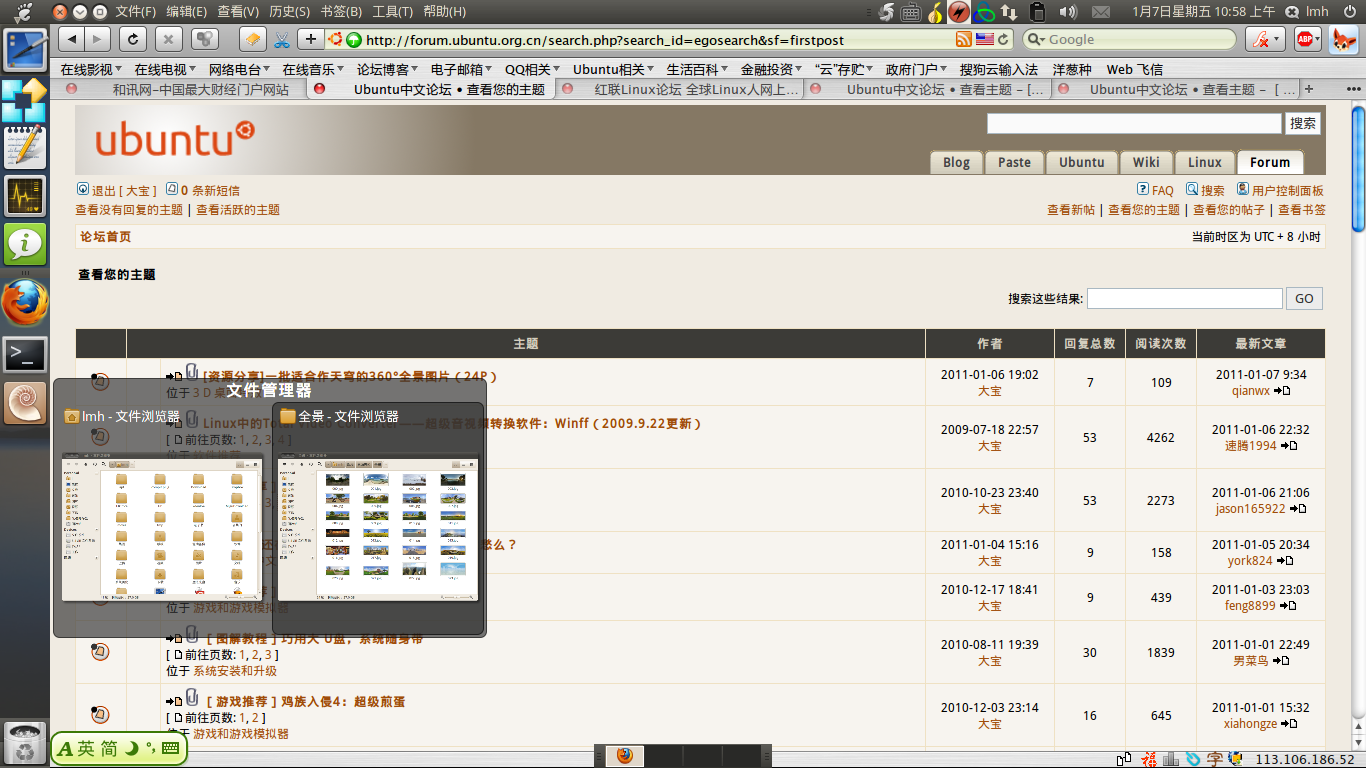The image size is (1366, 768).
Task: Open the green info chat dock icon
Action: 25,244
